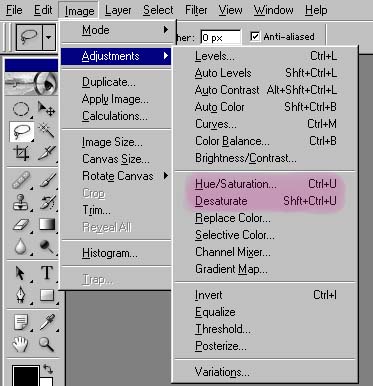Toggle the Anti-aliased checkbox
The height and width of the screenshot is (386, 373).
[255, 36]
